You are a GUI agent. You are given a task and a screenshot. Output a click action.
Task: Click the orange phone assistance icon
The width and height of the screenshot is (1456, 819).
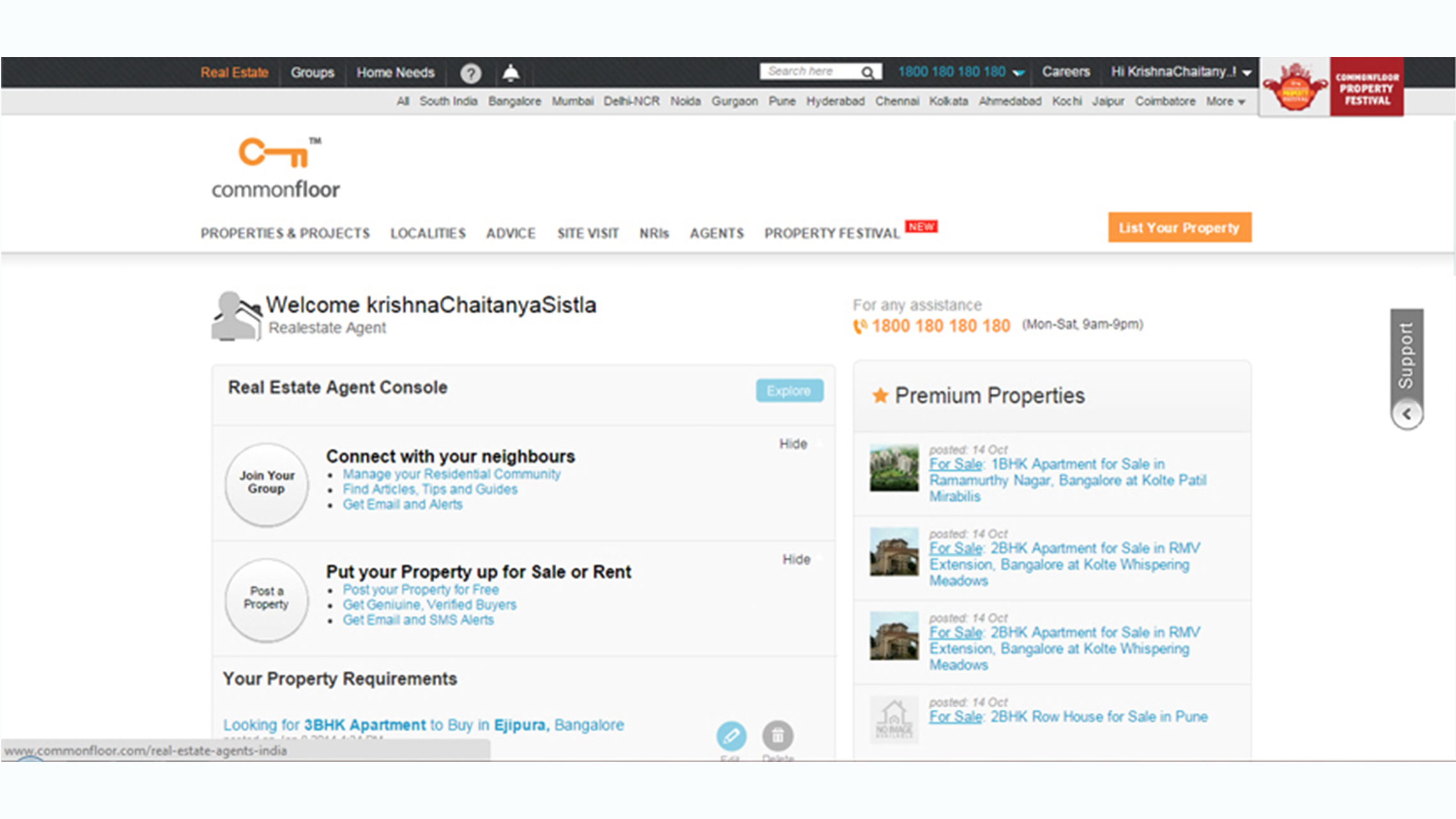860,326
